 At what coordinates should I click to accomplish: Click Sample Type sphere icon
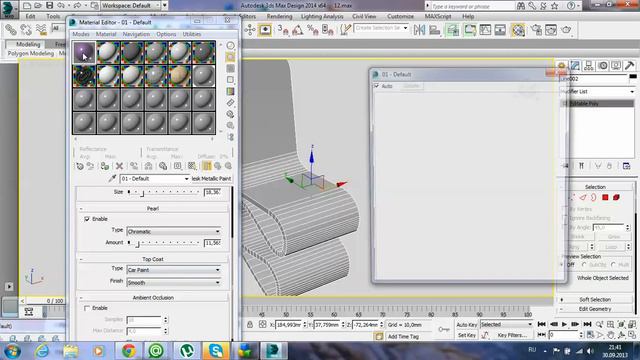231,45
